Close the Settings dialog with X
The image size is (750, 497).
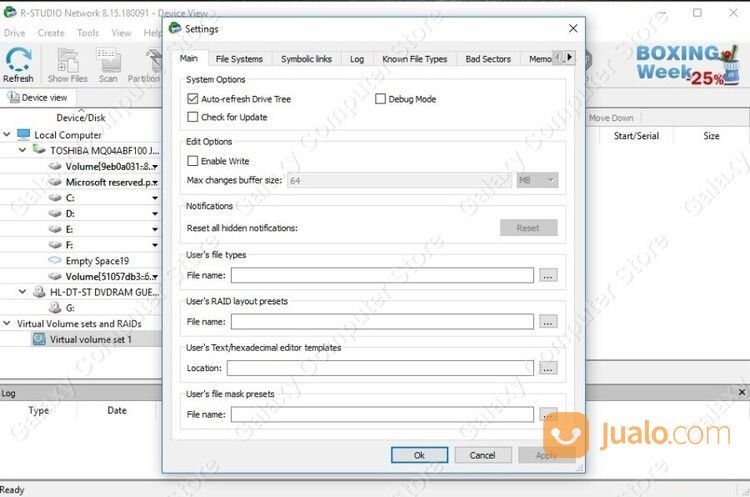point(573,28)
